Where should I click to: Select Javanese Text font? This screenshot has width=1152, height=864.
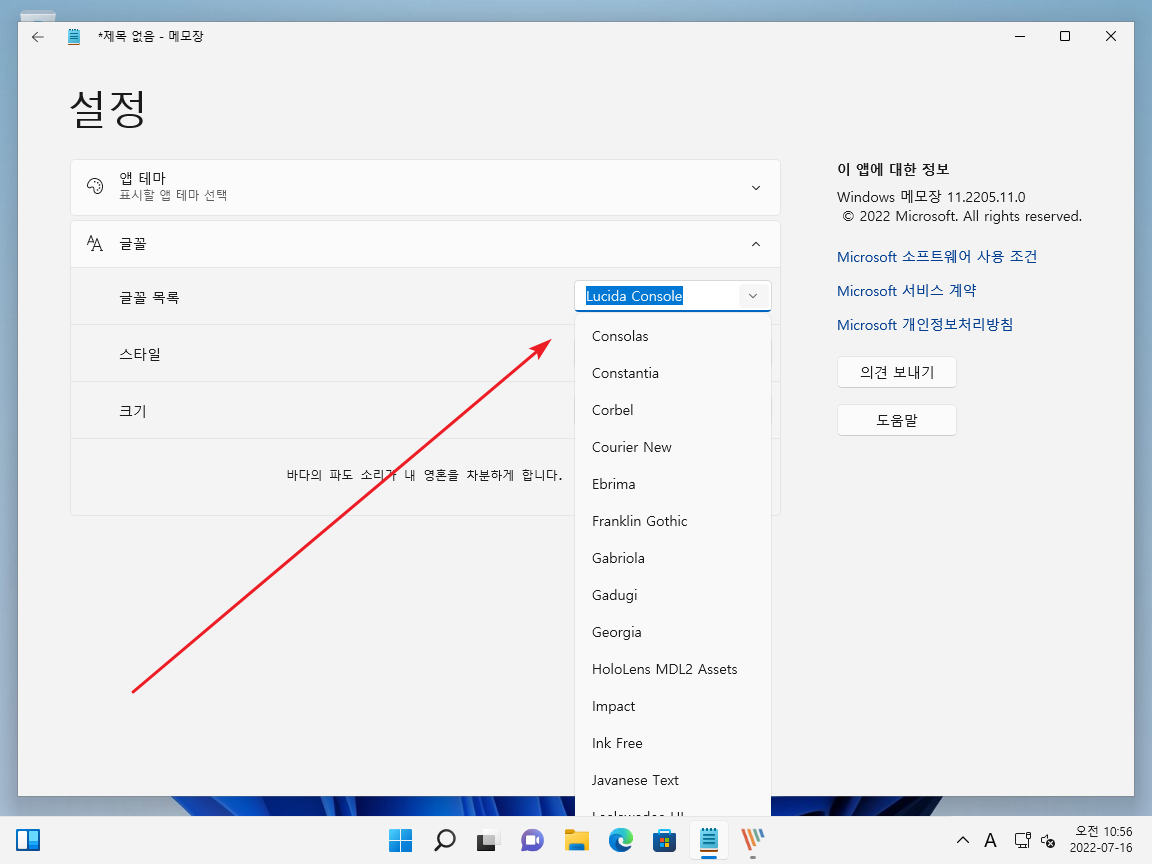[673, 780]
